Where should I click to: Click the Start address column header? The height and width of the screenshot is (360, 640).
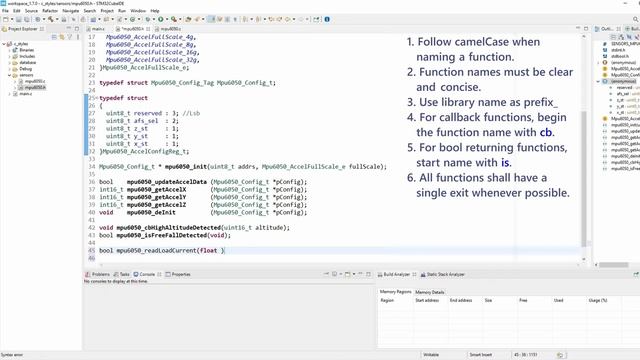(x=427, y=300)
